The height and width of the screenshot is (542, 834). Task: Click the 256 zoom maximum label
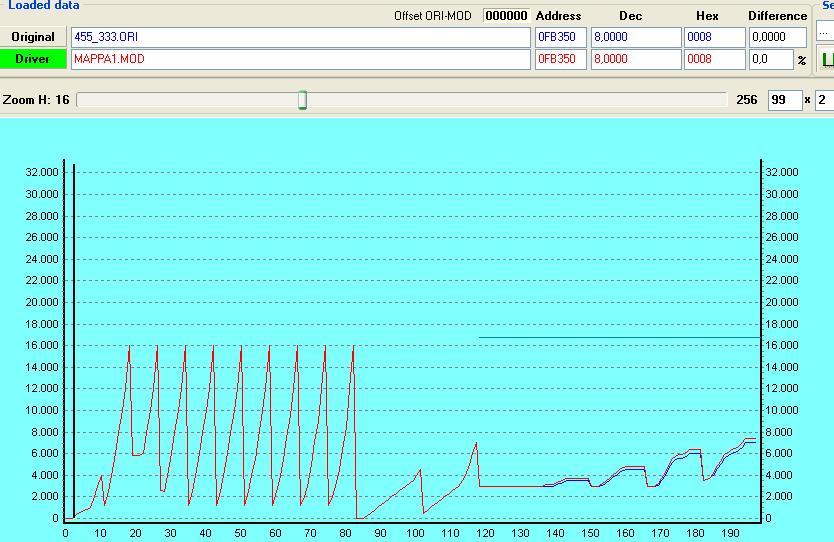pyautogui.click(x=747, y=100)
